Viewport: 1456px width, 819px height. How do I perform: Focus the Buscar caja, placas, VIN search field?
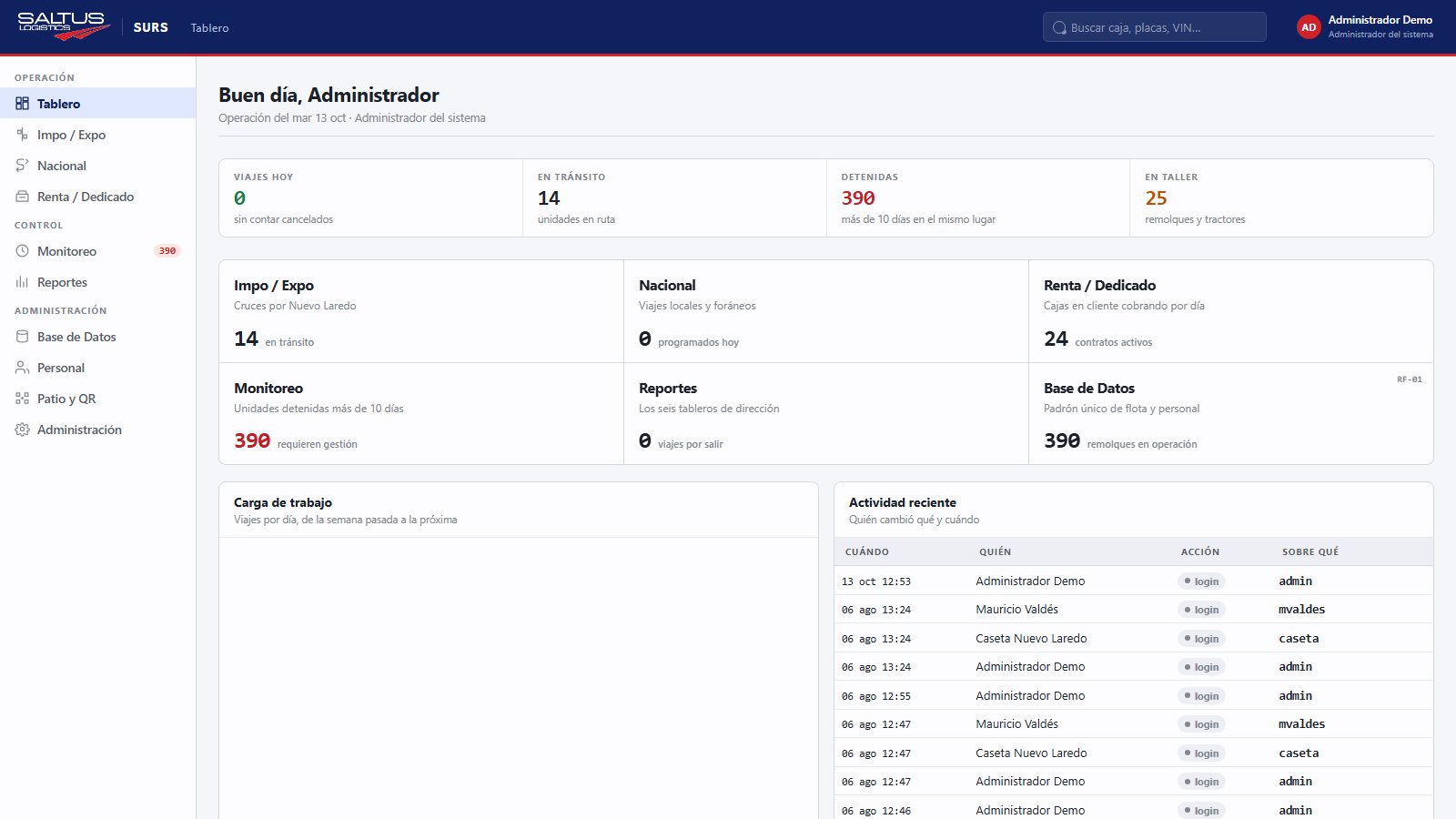1154,27
